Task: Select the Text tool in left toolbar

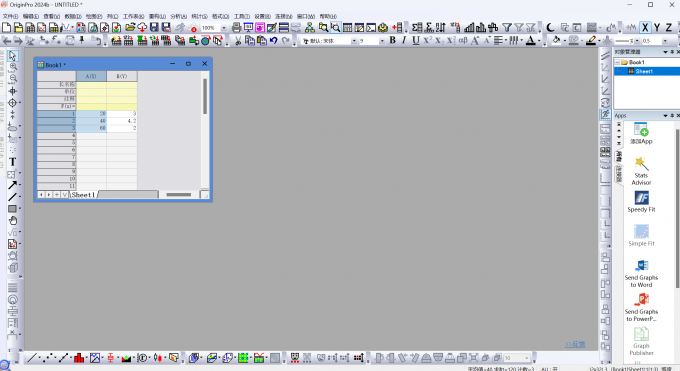Action: pyautogui.click(x=13, y=162)
